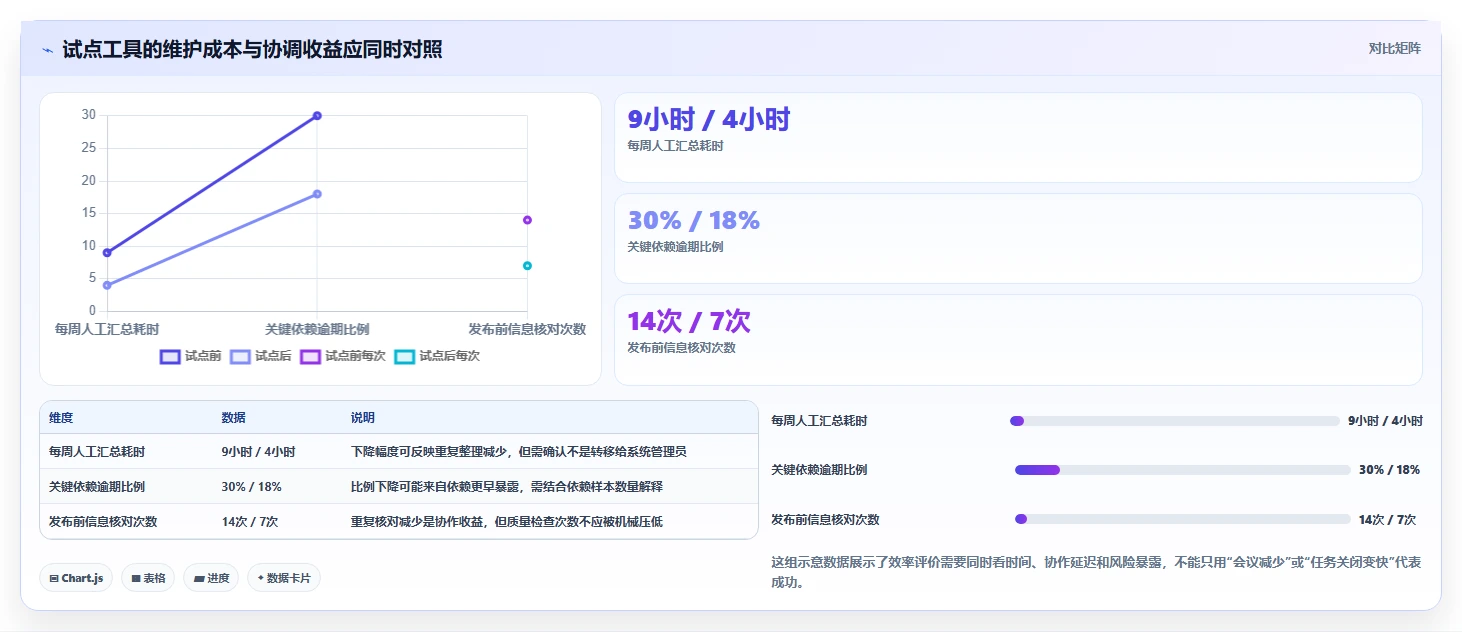Click the teal data point at 7
Viewport: 1462px width, 632px height.
tap(527, 266)
